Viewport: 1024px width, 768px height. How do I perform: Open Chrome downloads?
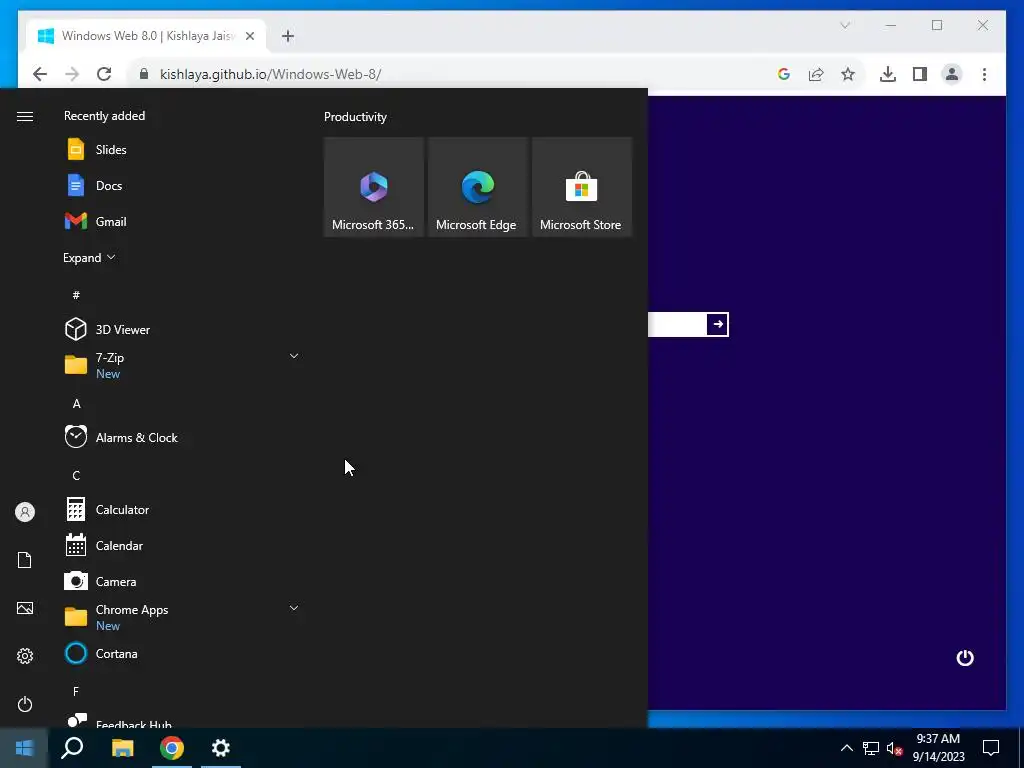point(888,74)
